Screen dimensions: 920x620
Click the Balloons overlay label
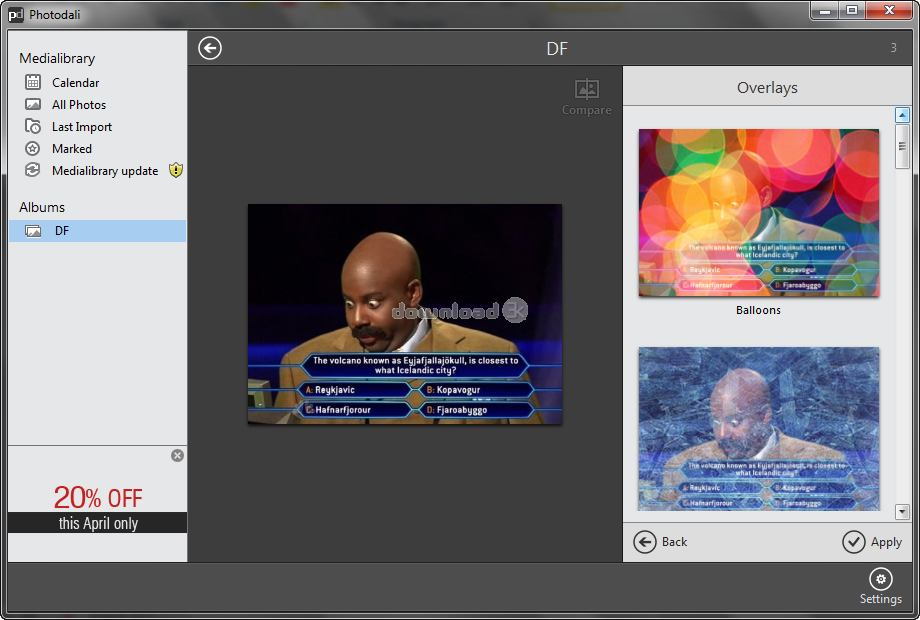click(x=759, y=310)
